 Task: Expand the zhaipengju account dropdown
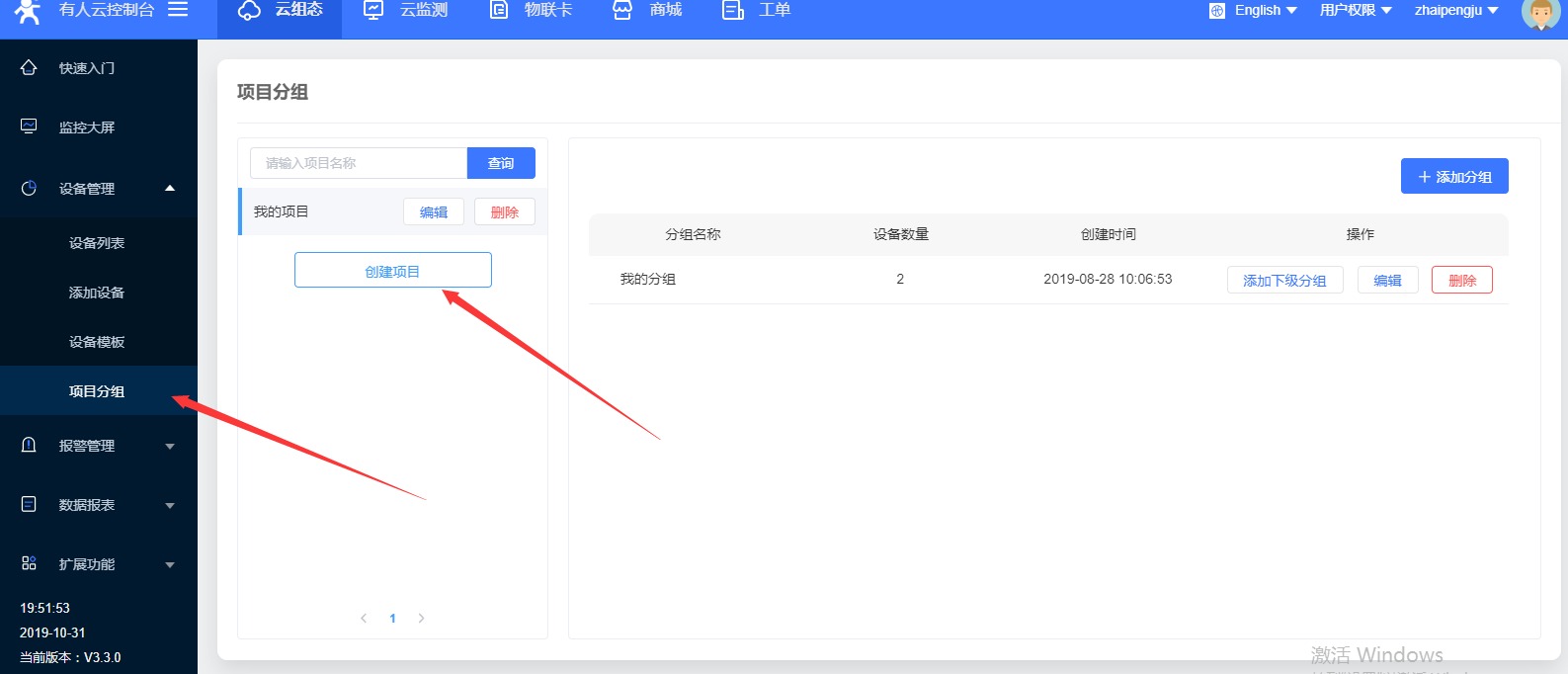[x=1456, y=10]
